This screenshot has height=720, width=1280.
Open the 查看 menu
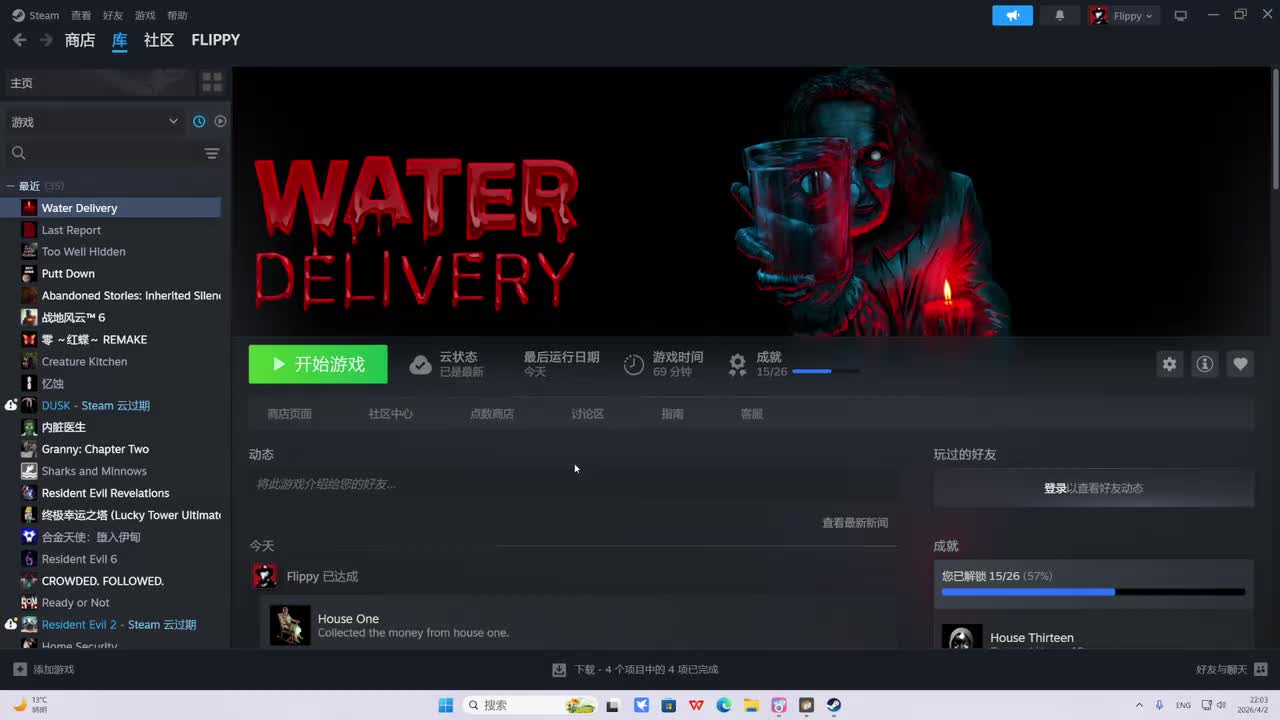tap(81, 15)
